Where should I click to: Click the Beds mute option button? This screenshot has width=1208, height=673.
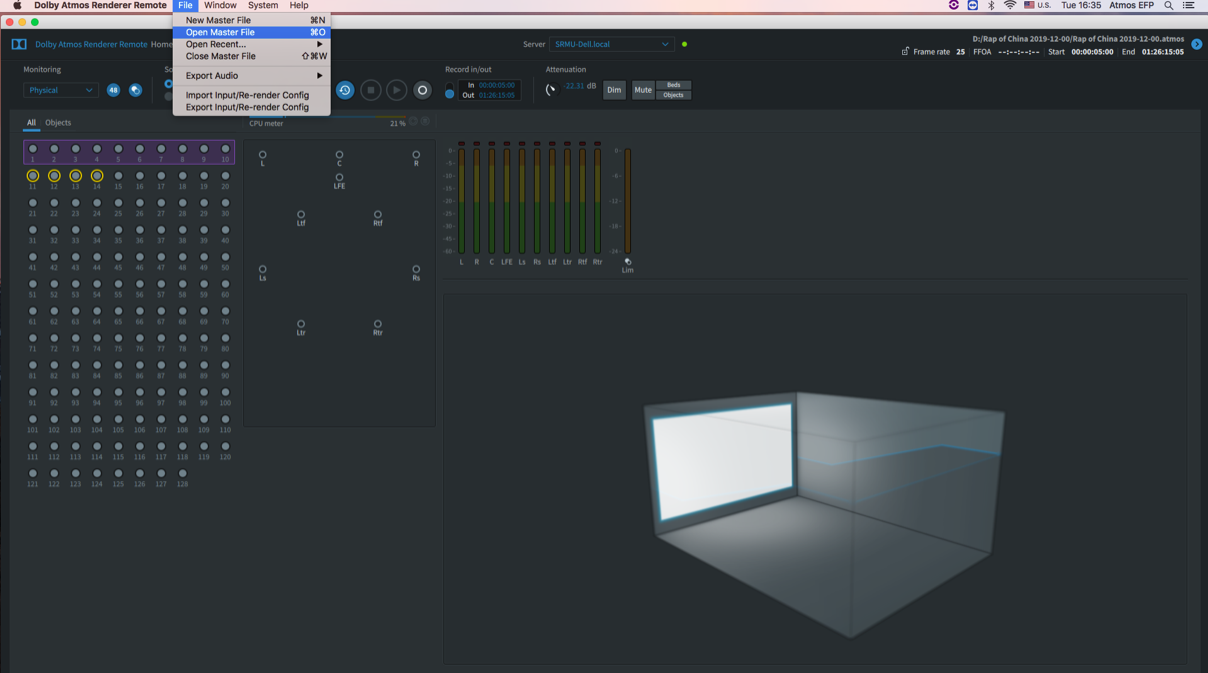pyautogui.click(x=673, y=85)
